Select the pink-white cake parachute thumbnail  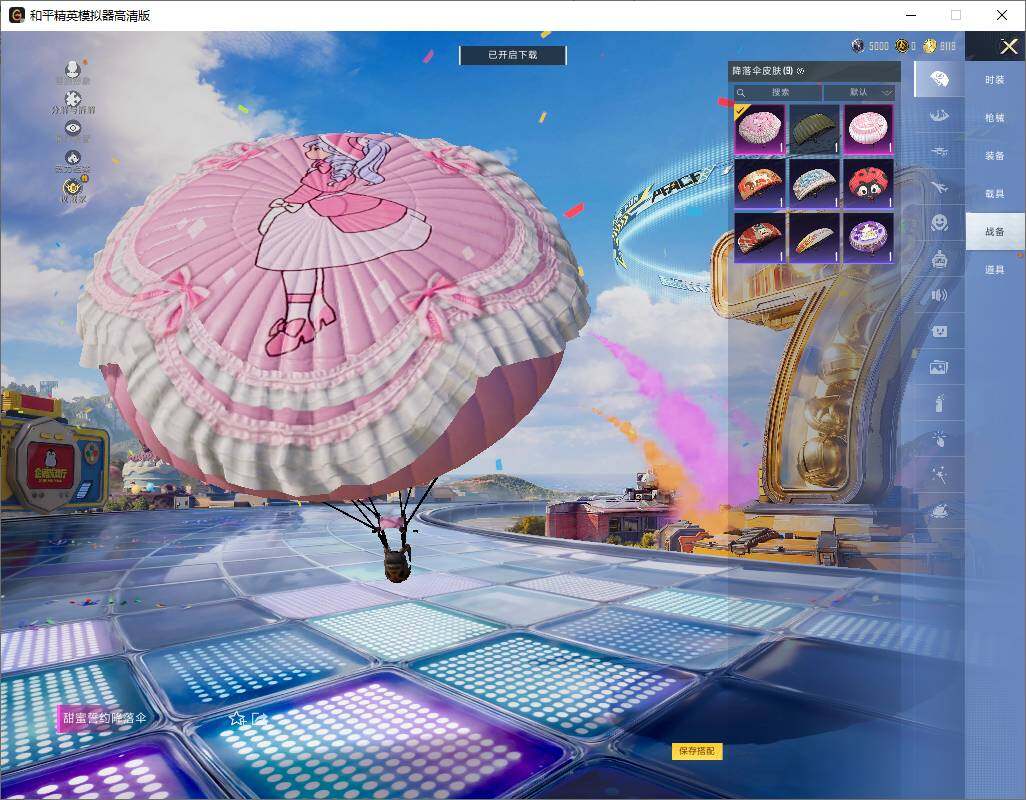point(868,130)
